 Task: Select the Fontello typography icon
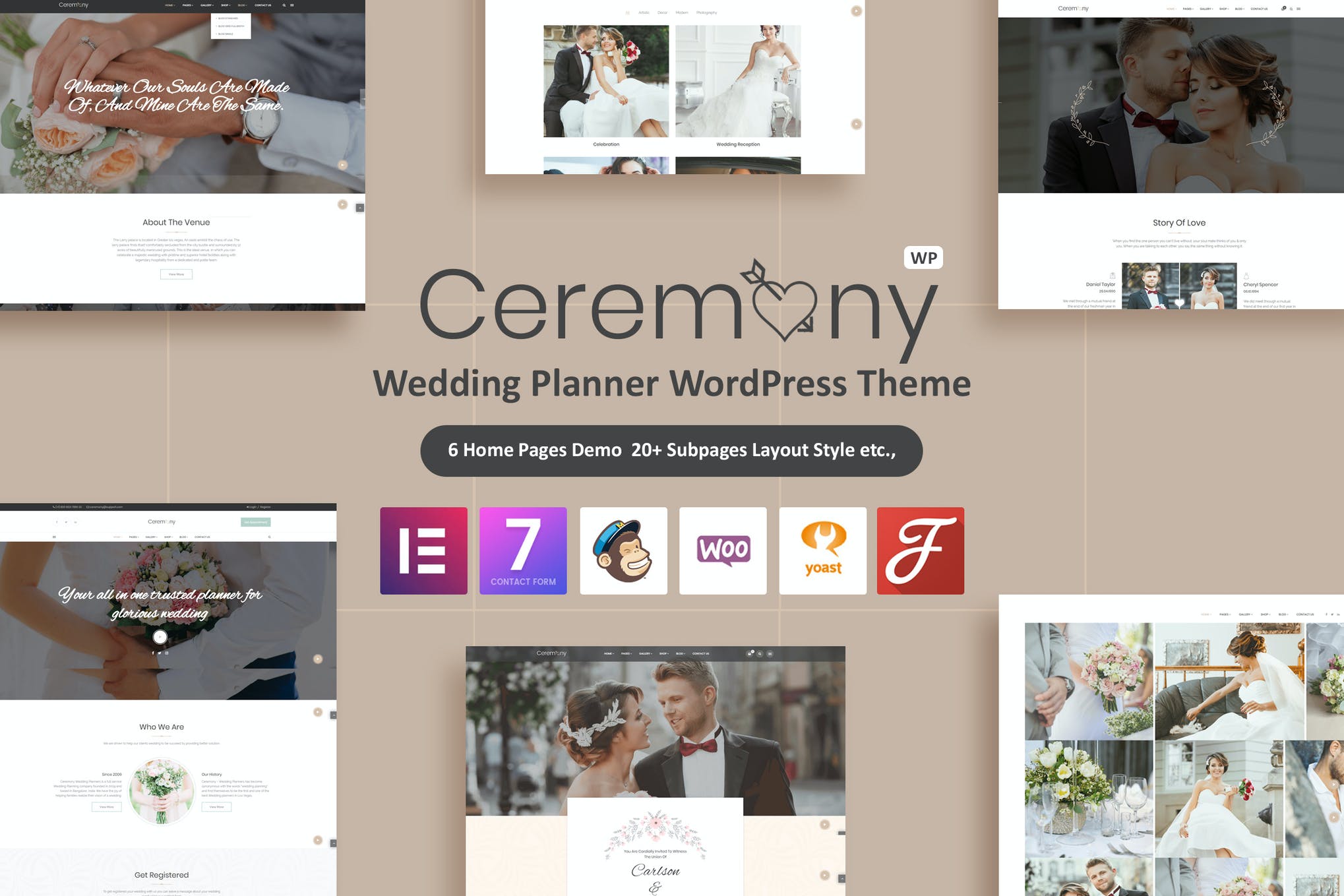pos(920,550)
